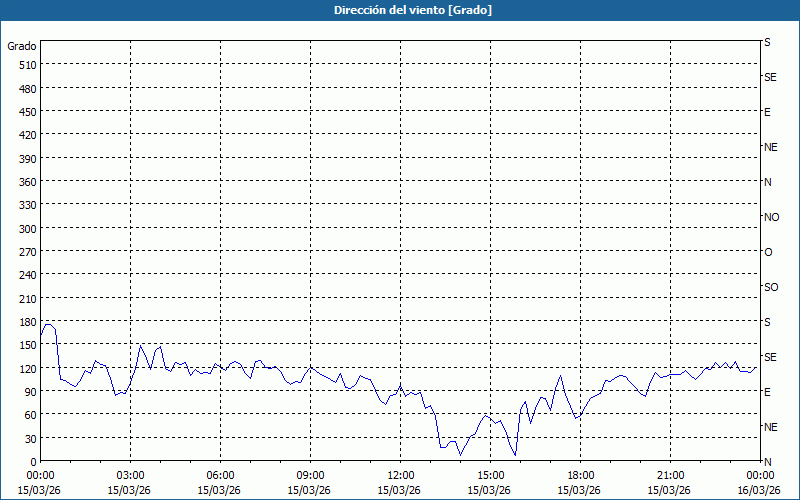Viewport: 800px width, 500px height.
Task: Click the 15:00 time label
Action: click(490, 475)
